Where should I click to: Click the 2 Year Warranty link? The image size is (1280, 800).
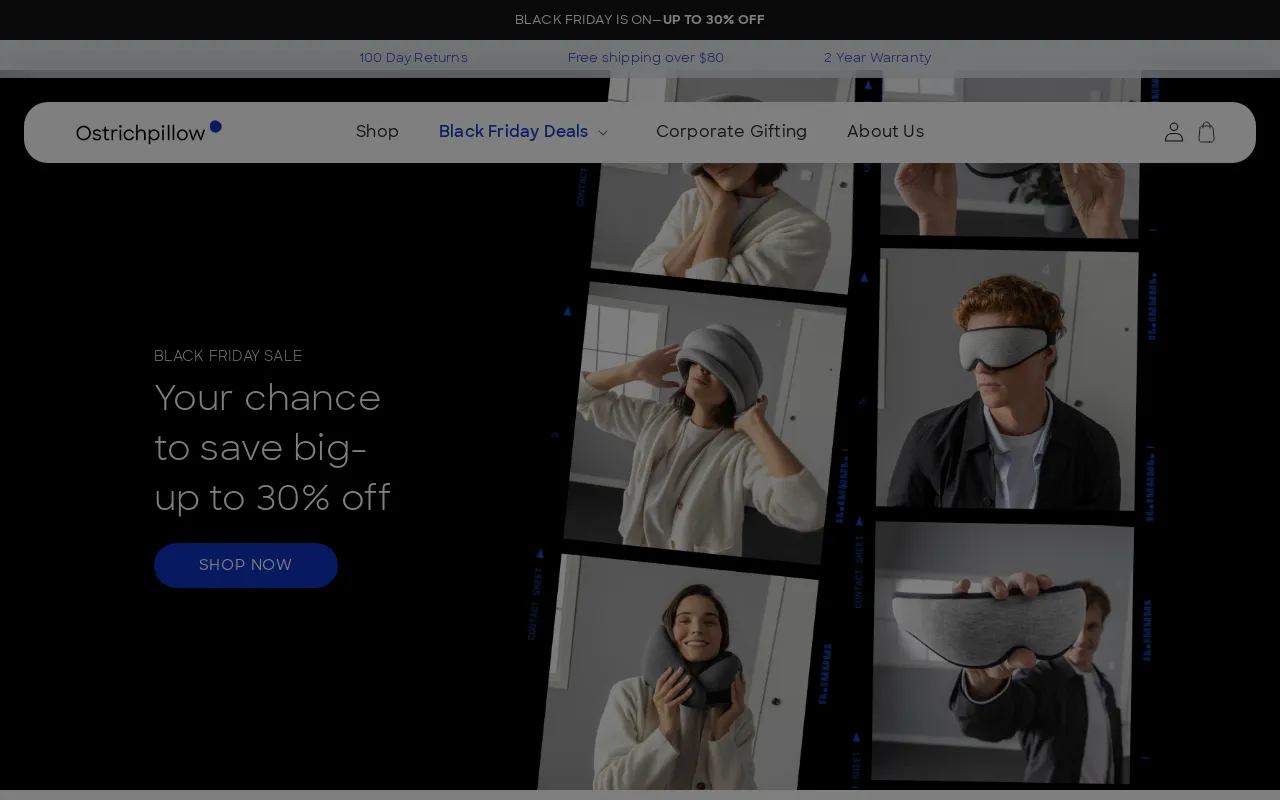coord(877,58)
